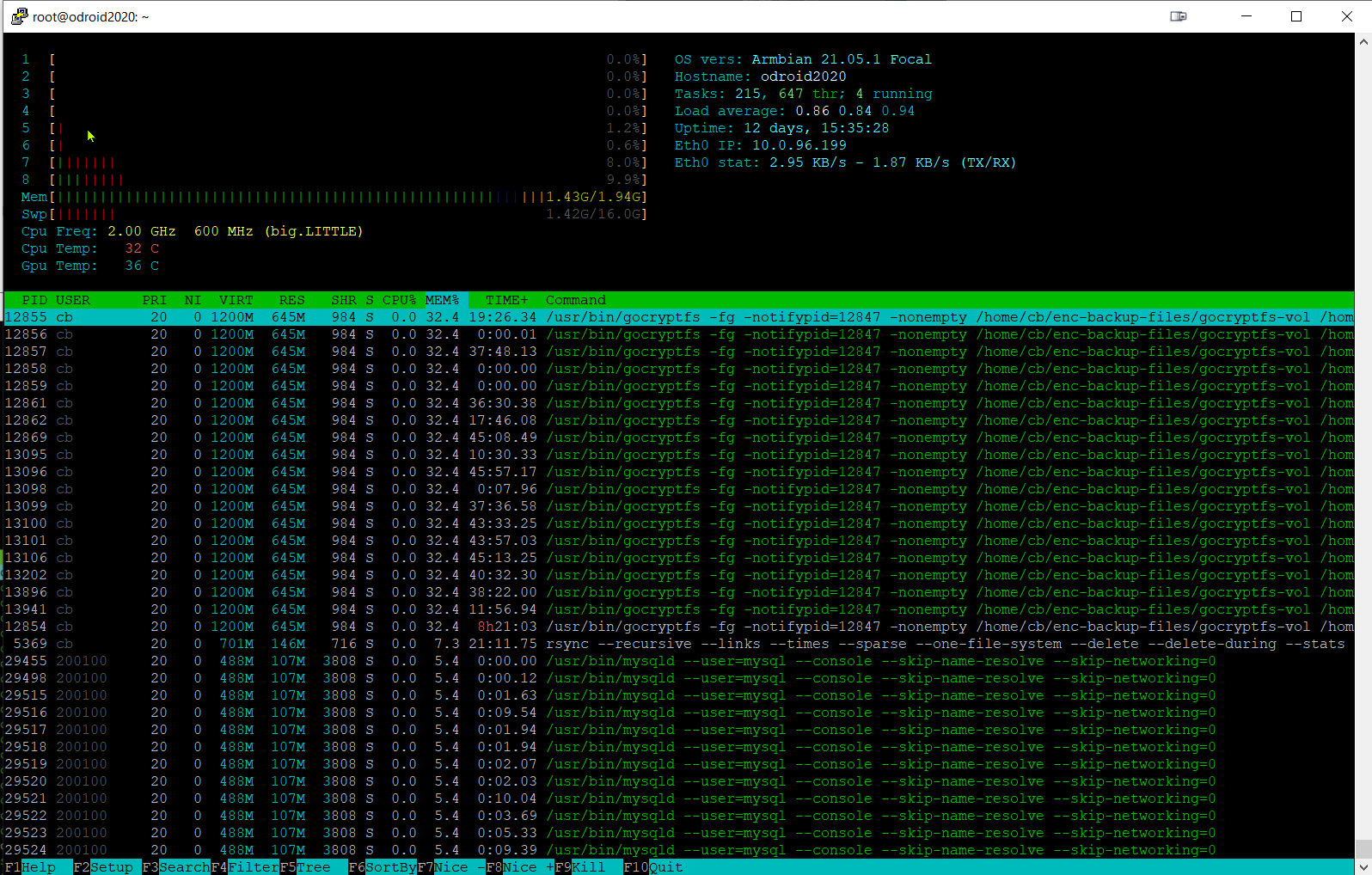Select the gocryptfs row with PID 13096
The width and height of the screenshot is (1372, 875).
coord(679,472)
